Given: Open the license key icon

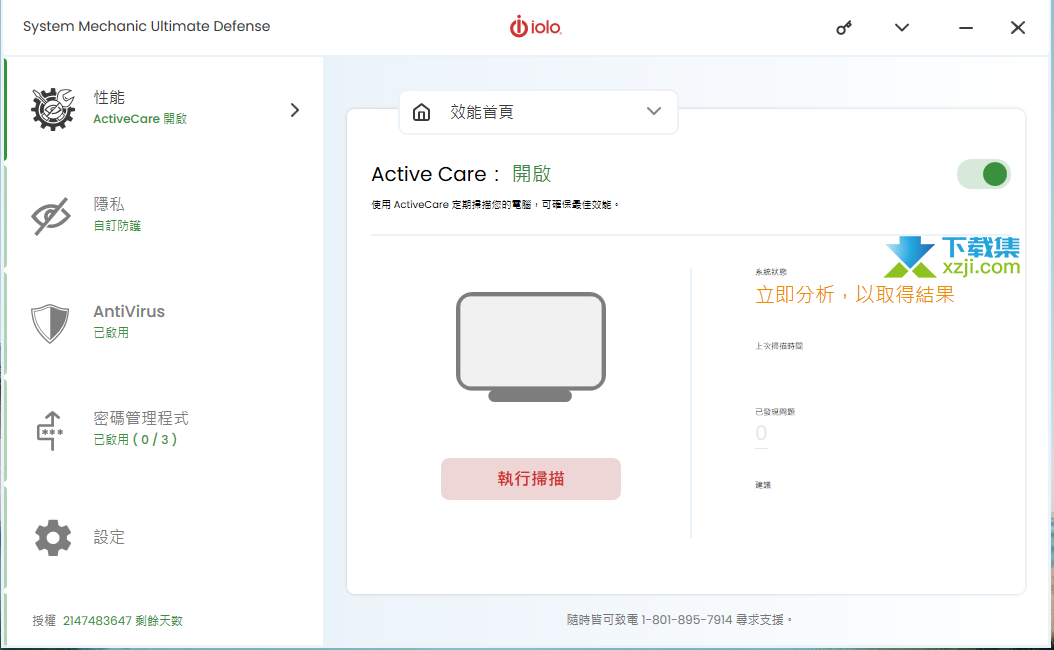Looking at the screenshot, I should pyautogui.click(x=844, y=28).
